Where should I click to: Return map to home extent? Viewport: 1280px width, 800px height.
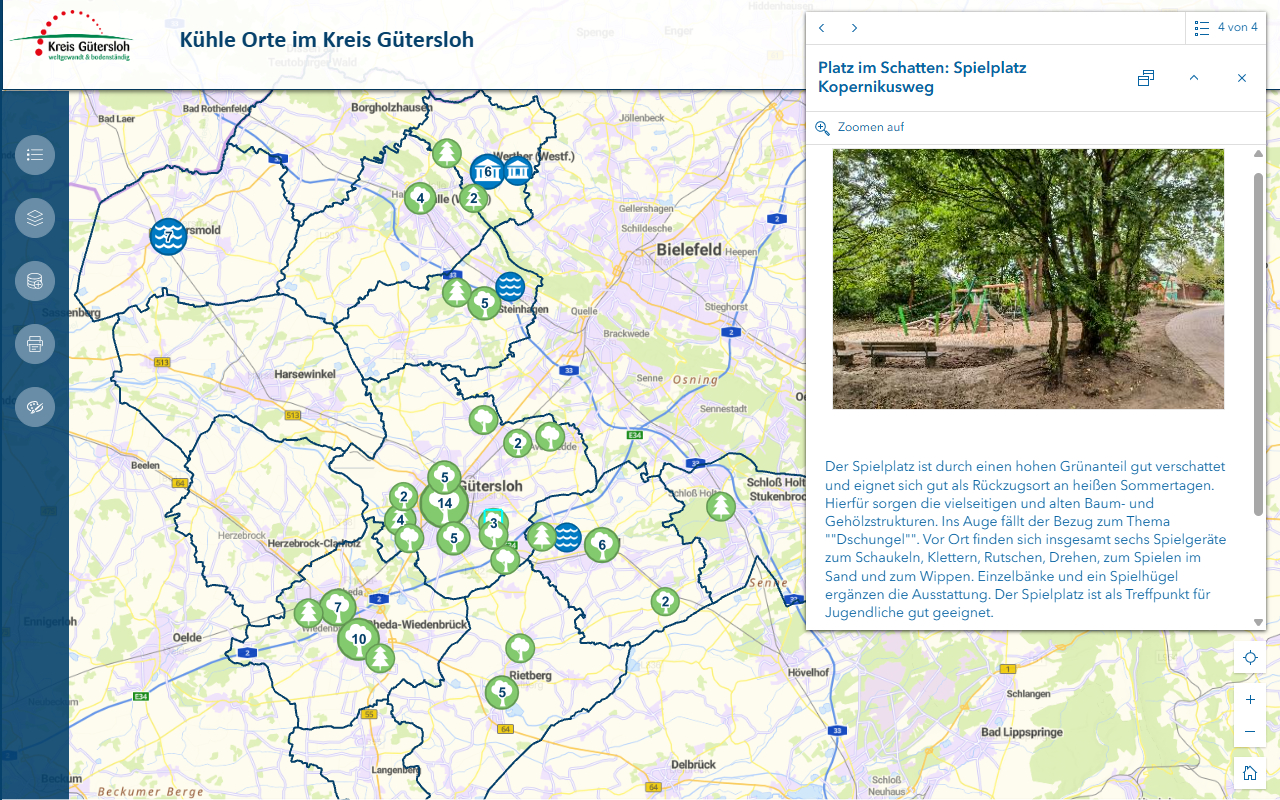pyautogui.click(x=1250, y=773)
